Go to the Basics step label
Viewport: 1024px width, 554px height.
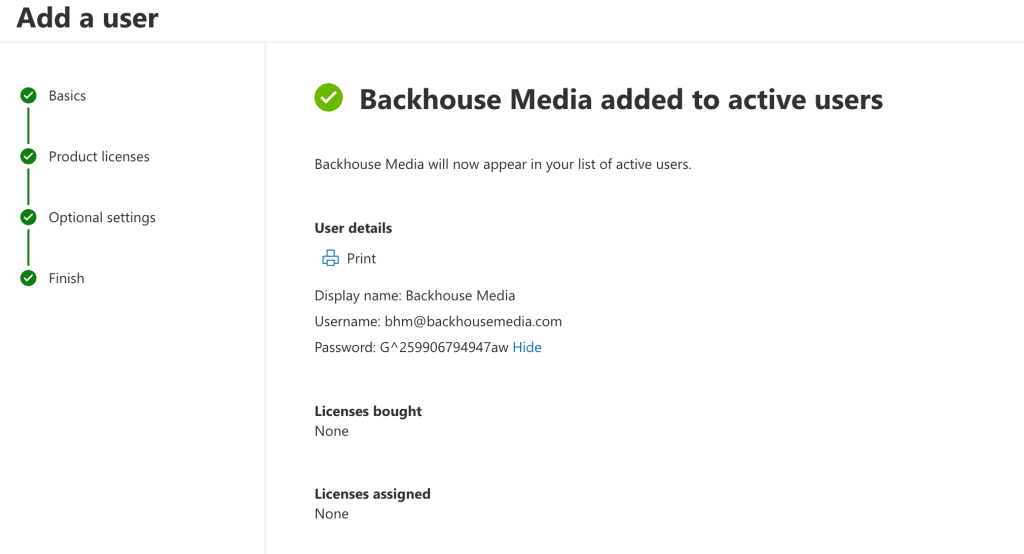click(67, 96)
